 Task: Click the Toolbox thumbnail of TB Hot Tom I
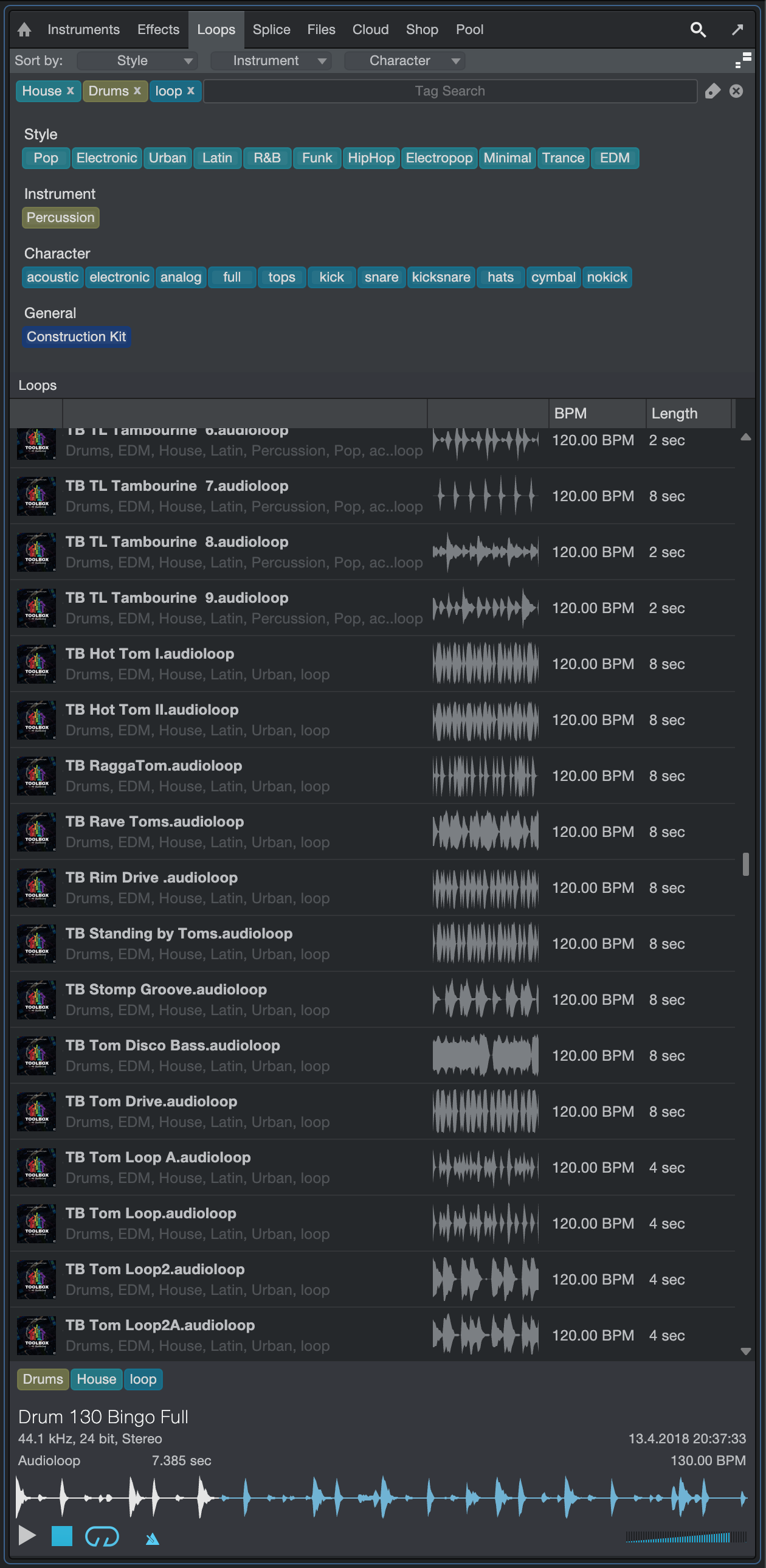36,664
